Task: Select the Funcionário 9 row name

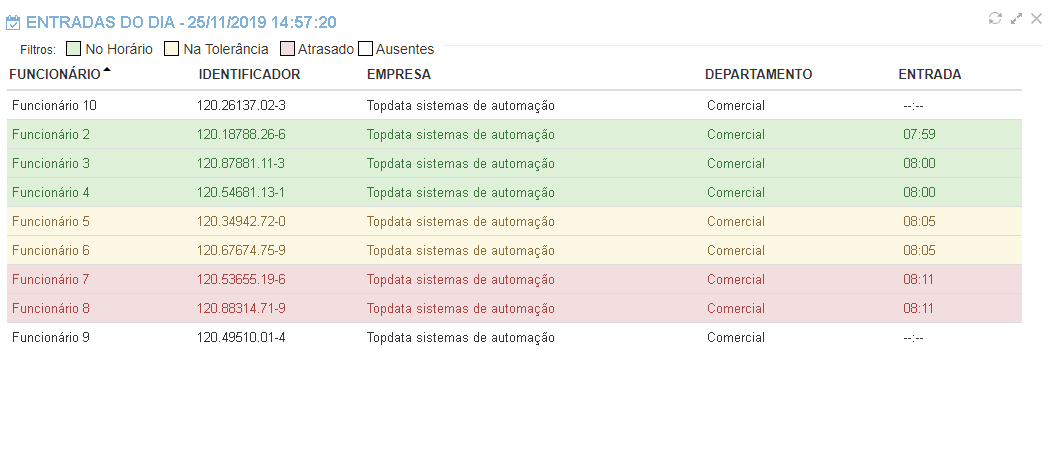Action: pyautogui.click(x=51, y=337)
